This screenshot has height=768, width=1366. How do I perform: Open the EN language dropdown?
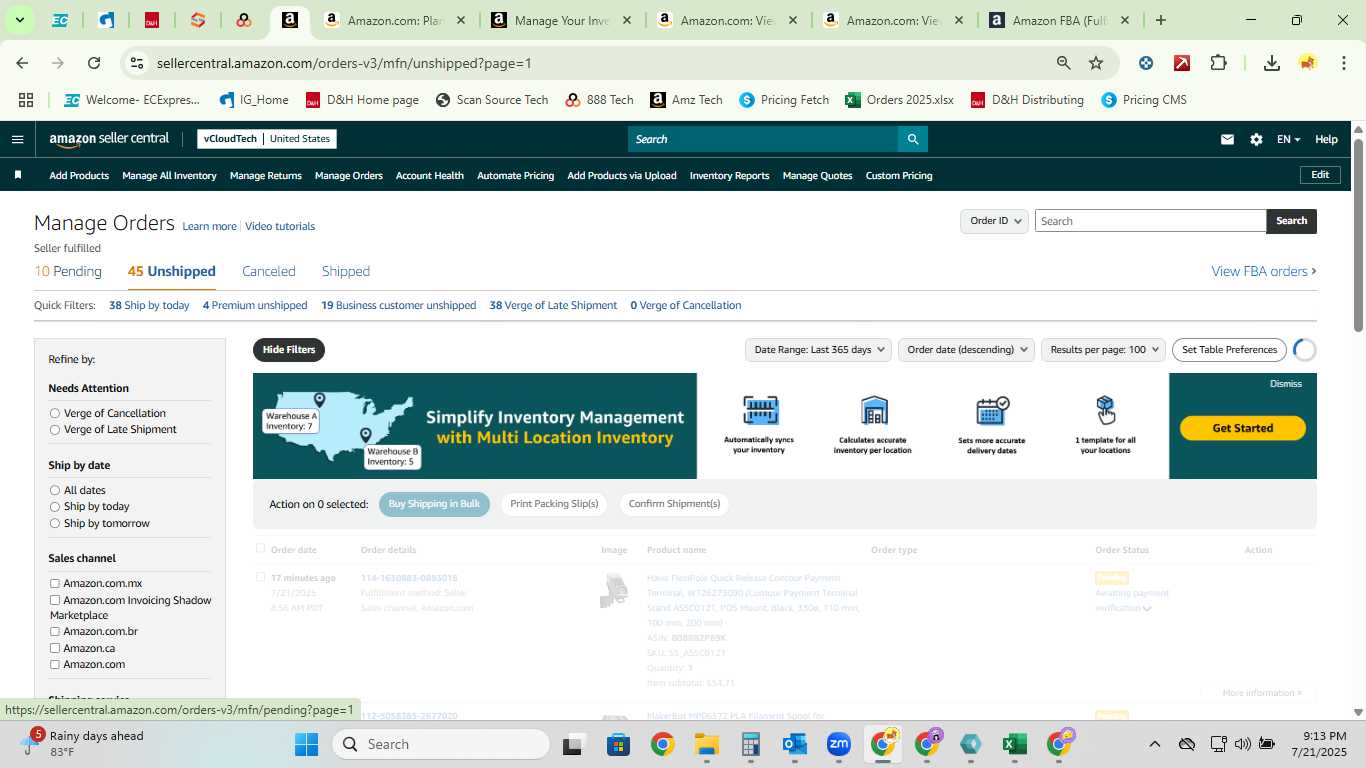pyautogui.click(x=1288, y=140)
